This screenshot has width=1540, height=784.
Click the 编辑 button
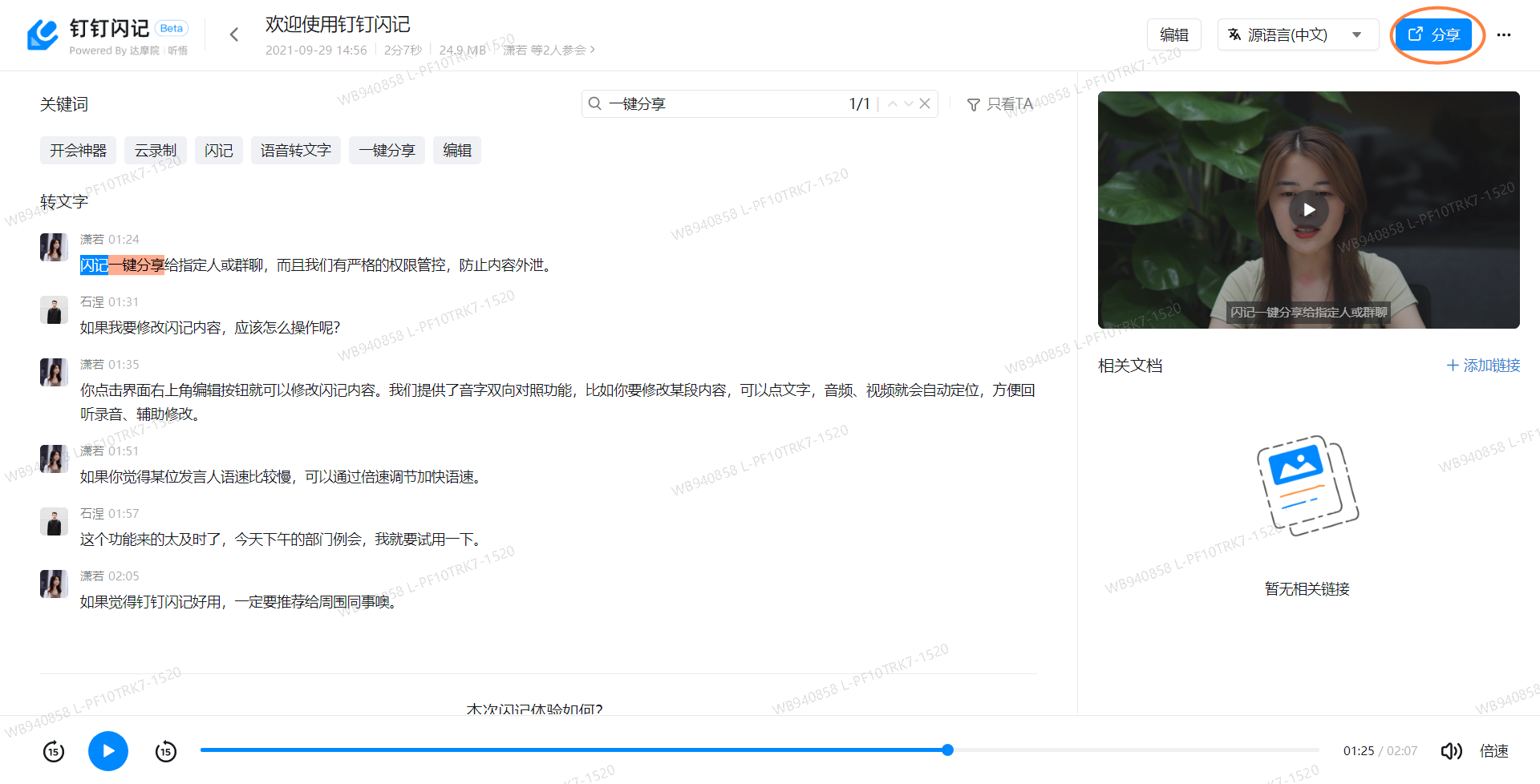coord(1174,34)
